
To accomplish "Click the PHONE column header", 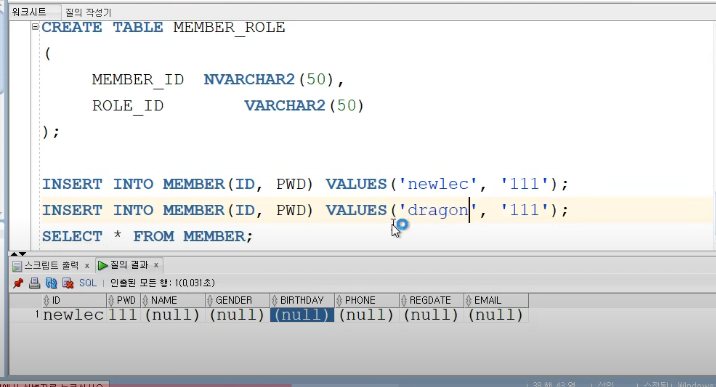I will pyautogui.click(x=367, y=300).
